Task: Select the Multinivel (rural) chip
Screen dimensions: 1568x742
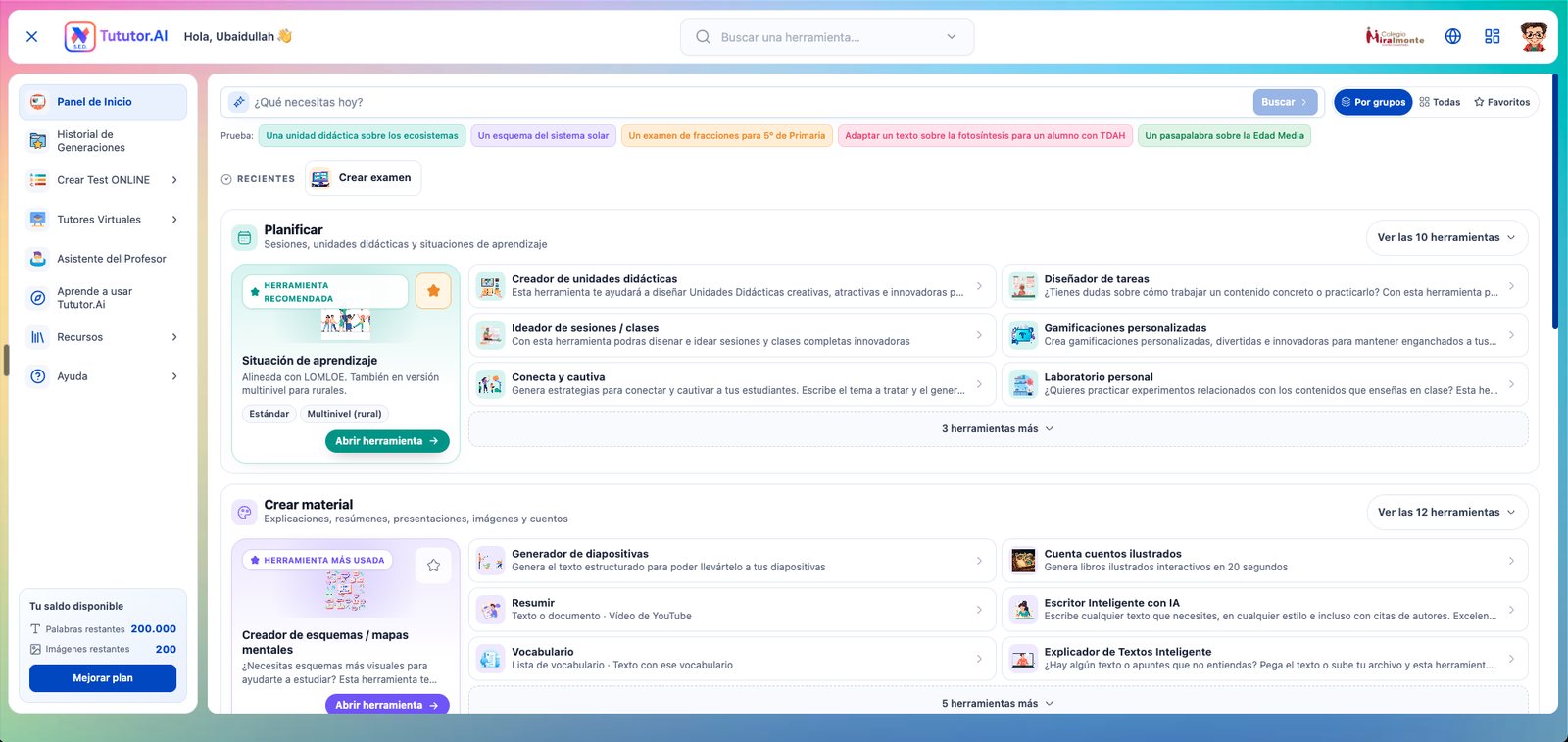Action: pos(344,414)
